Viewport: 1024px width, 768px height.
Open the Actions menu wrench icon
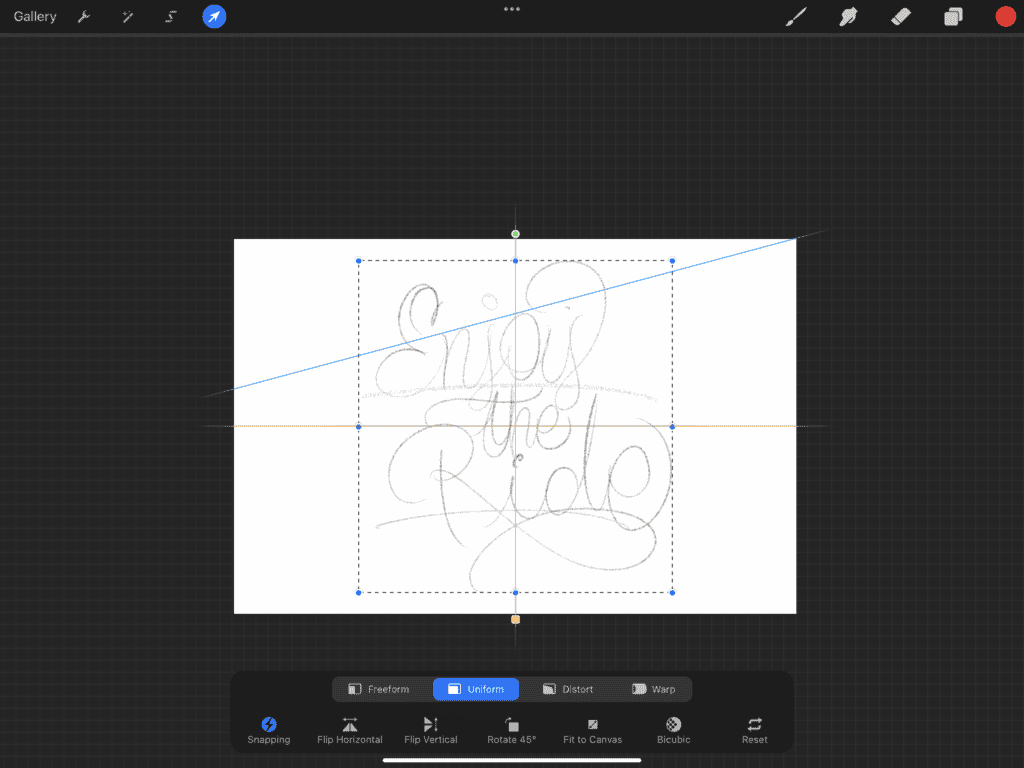84,16
